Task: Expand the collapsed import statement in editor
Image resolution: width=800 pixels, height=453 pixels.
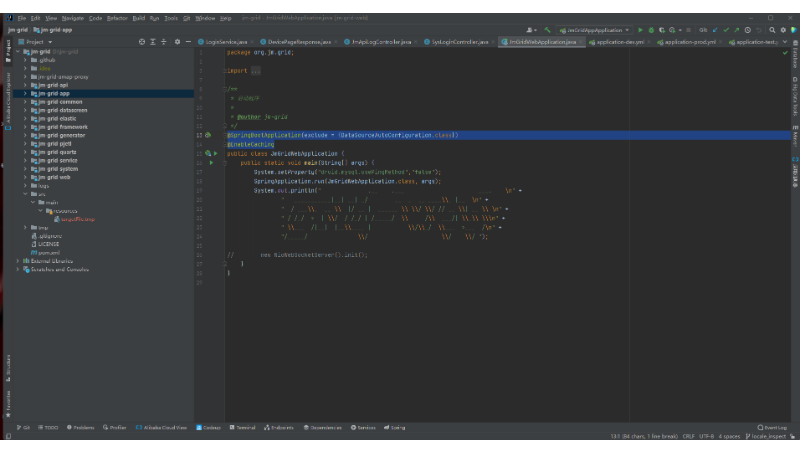Action: tap(256, 71)
